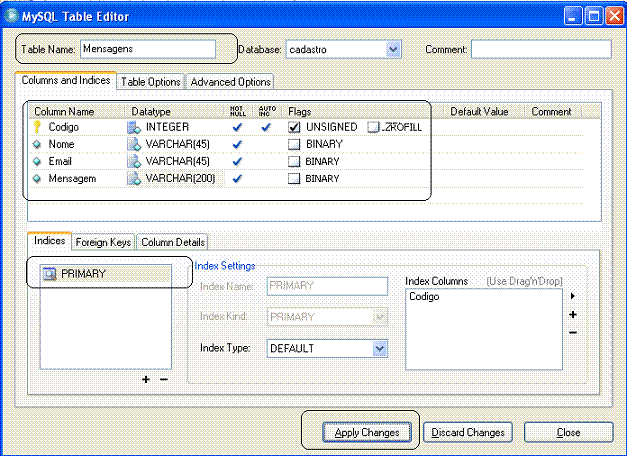The height and width of the screenshot is (456, 627).
Task: Click the diamond icon beside Email
Action: (x=37, y=161)
